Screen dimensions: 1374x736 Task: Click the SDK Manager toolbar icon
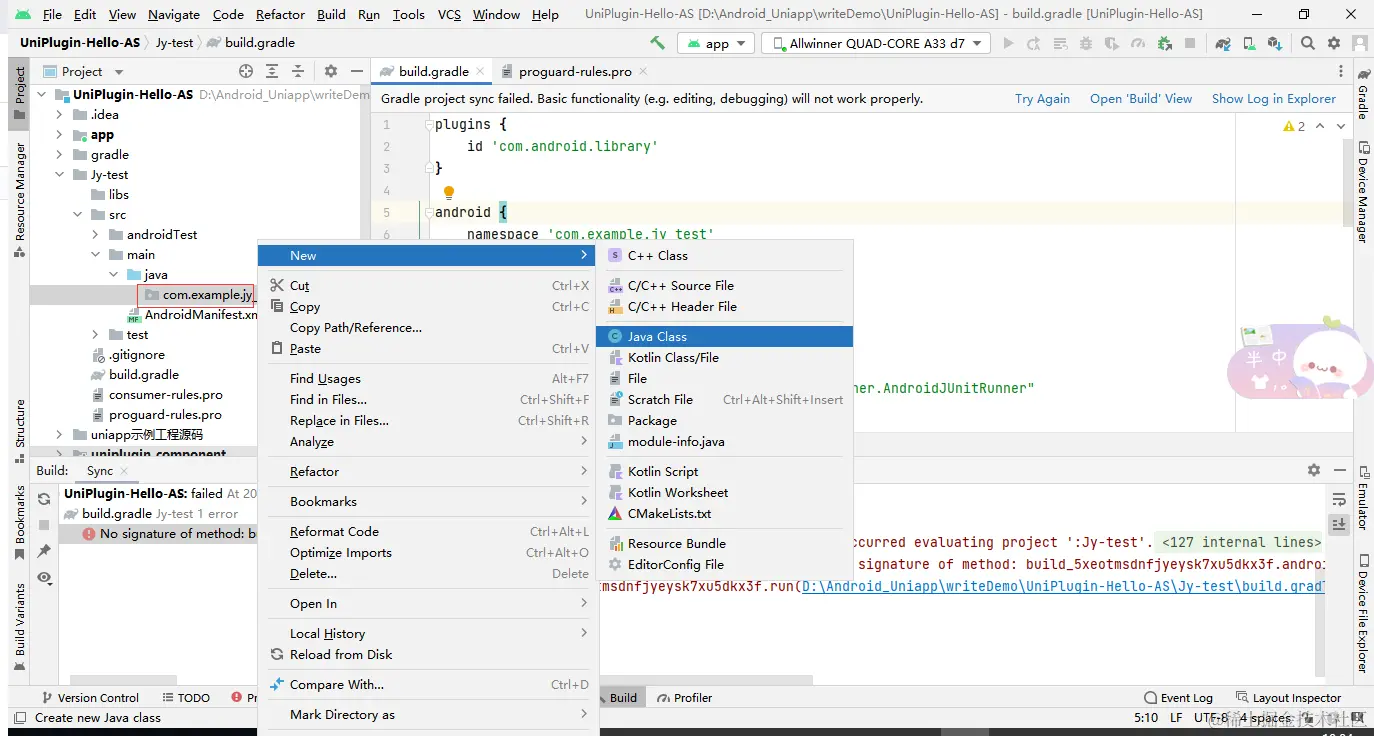tap(1273, 43)
